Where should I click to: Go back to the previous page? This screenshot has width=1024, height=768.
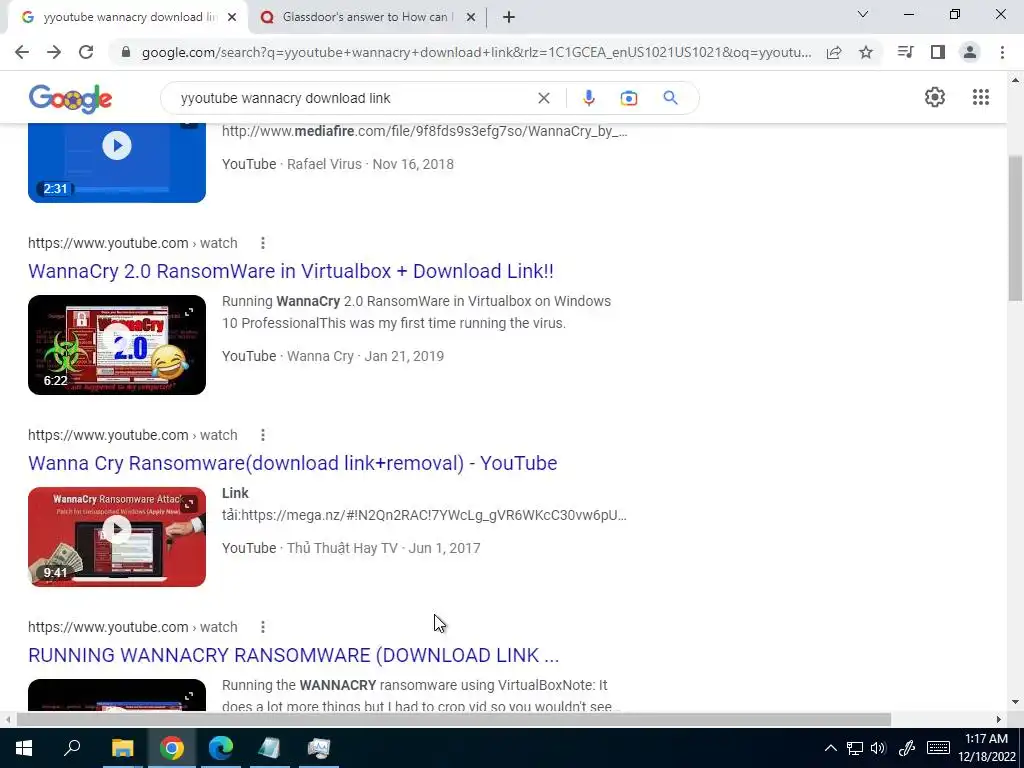point(22,52)
